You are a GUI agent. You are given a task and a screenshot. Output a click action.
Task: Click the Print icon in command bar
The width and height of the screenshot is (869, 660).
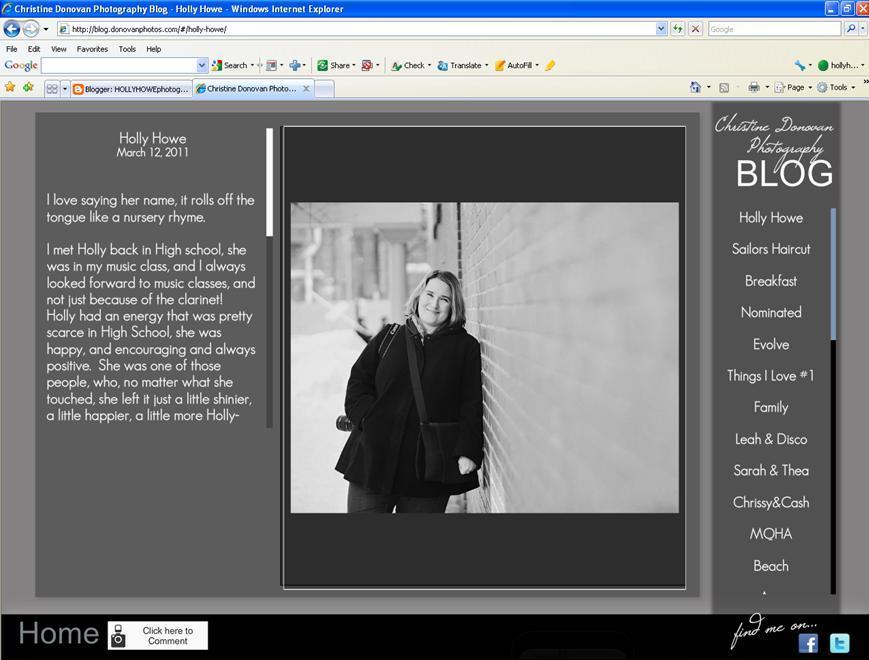tap(753, 88)
